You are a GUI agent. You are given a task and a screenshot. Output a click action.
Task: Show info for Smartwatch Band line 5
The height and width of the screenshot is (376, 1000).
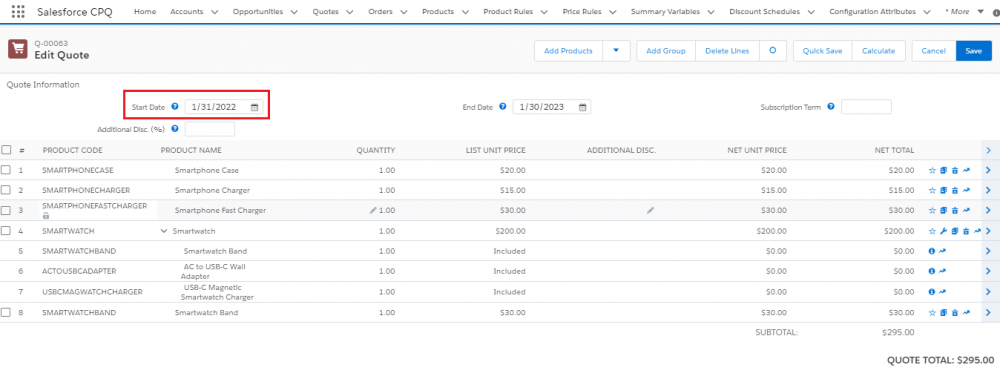(932, 251)
